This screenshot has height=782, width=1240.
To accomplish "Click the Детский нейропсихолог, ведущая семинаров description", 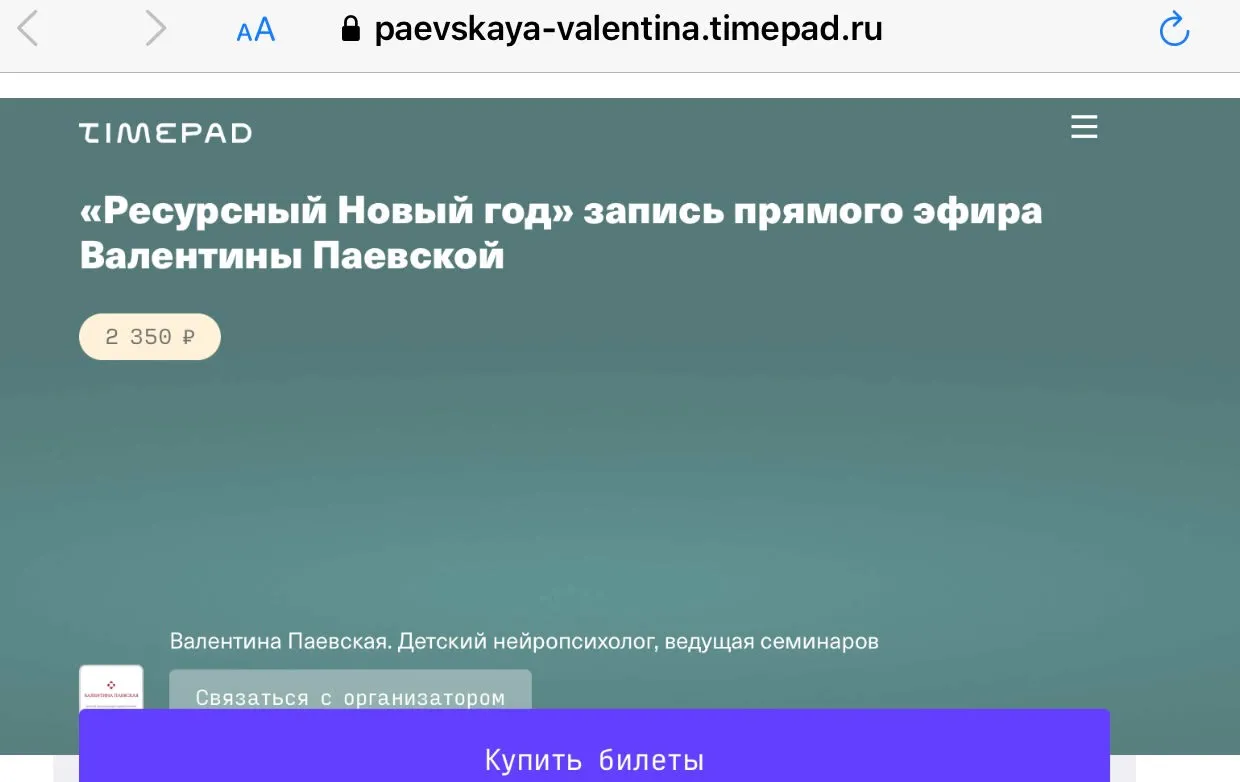I will click(638, 641).
